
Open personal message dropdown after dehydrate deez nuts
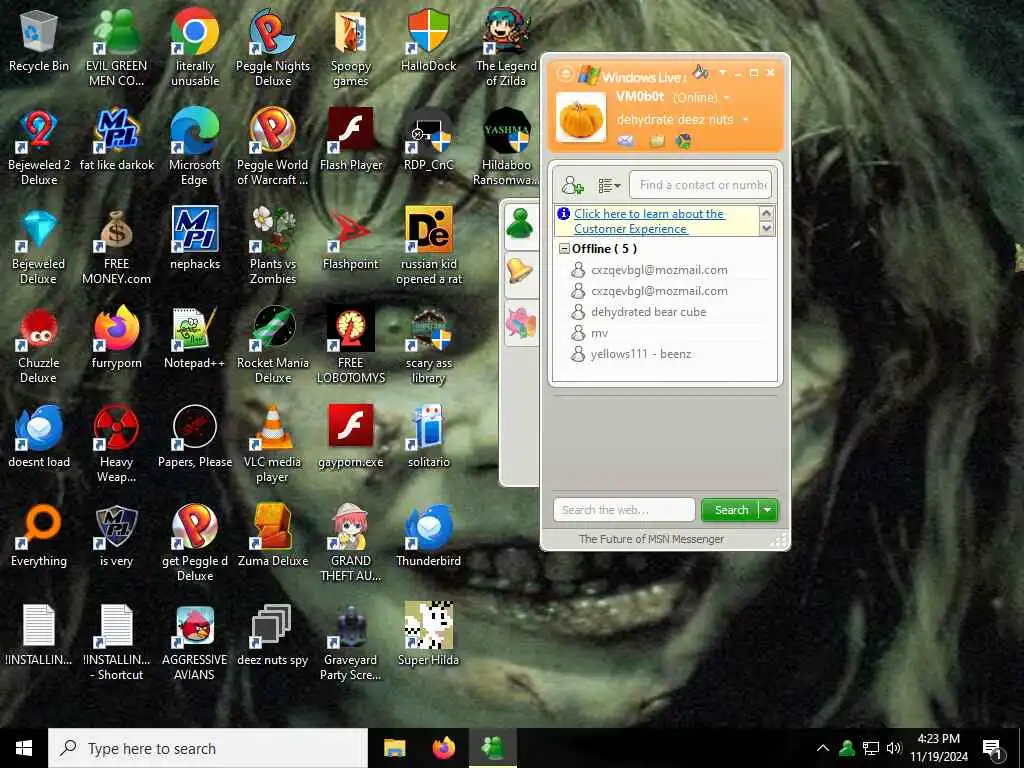746,120
